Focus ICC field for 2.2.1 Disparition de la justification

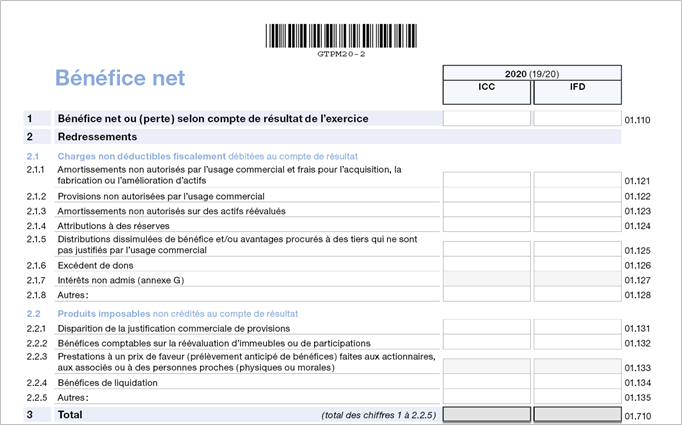click(487, 328)
